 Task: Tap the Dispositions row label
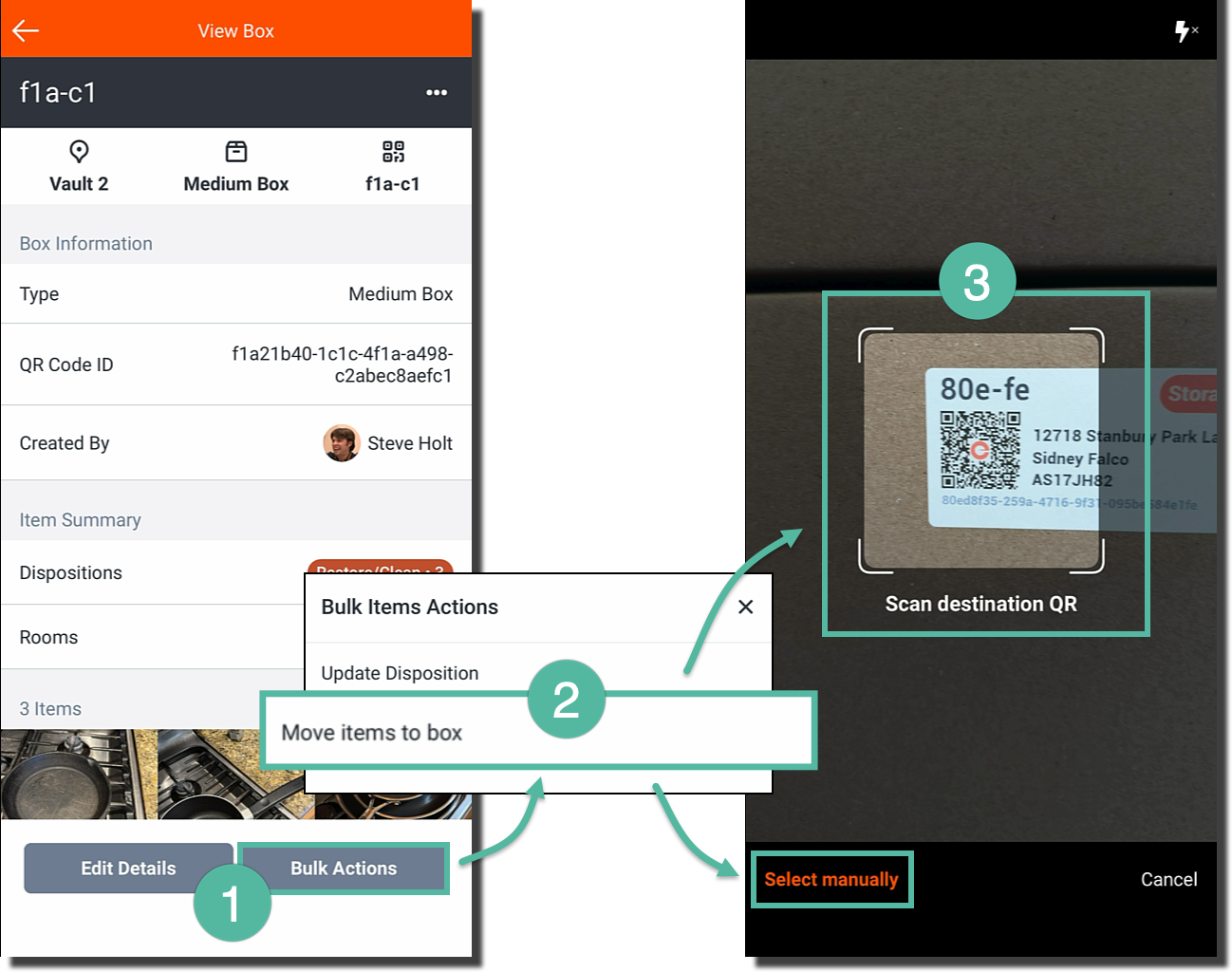pyautogui.click(x=71, y=572)
